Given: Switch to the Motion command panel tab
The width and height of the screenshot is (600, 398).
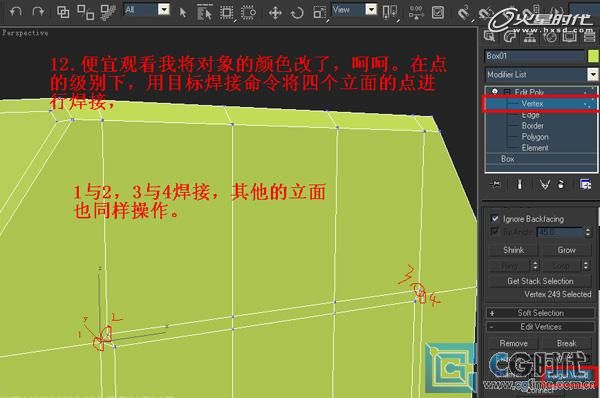Looking at the screenshot, I should pyautogui.click(x=550, y=36).
